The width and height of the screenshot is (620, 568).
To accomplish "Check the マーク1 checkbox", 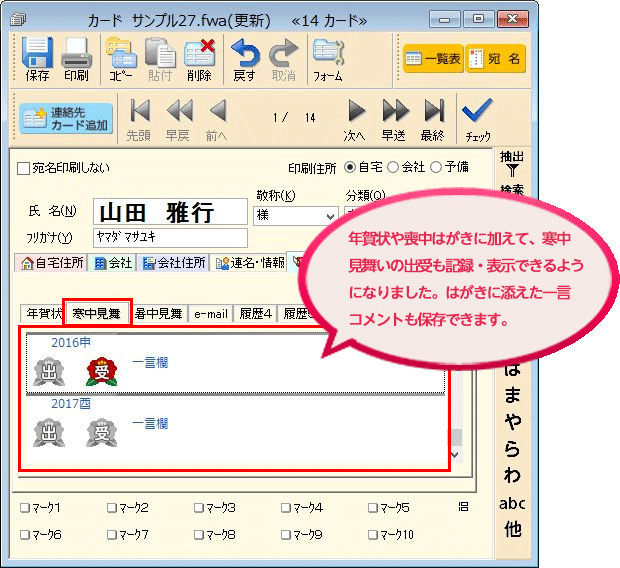I will tap(24, 508).
